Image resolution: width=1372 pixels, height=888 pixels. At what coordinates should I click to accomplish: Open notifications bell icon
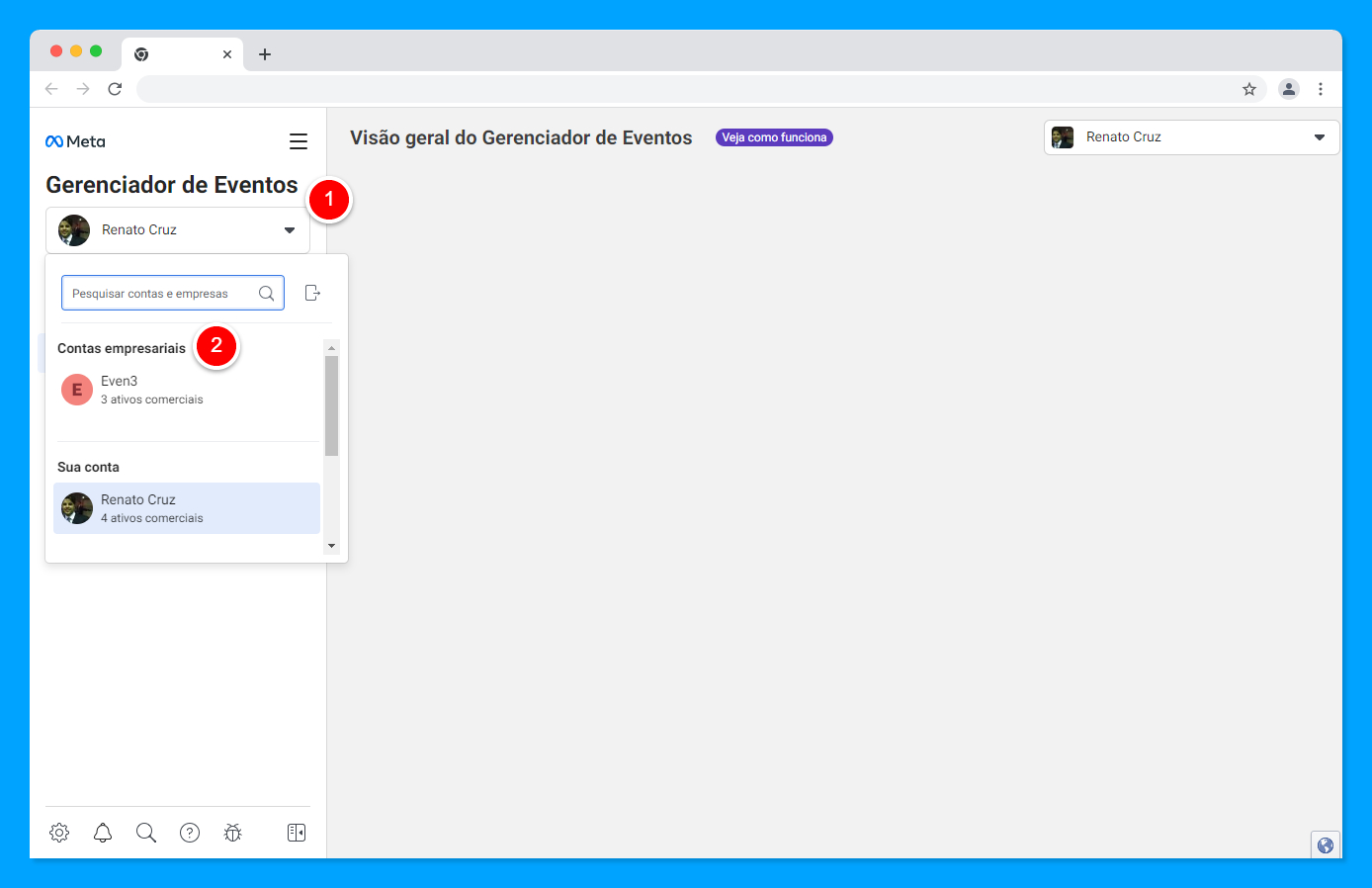[x=103, y=833]
